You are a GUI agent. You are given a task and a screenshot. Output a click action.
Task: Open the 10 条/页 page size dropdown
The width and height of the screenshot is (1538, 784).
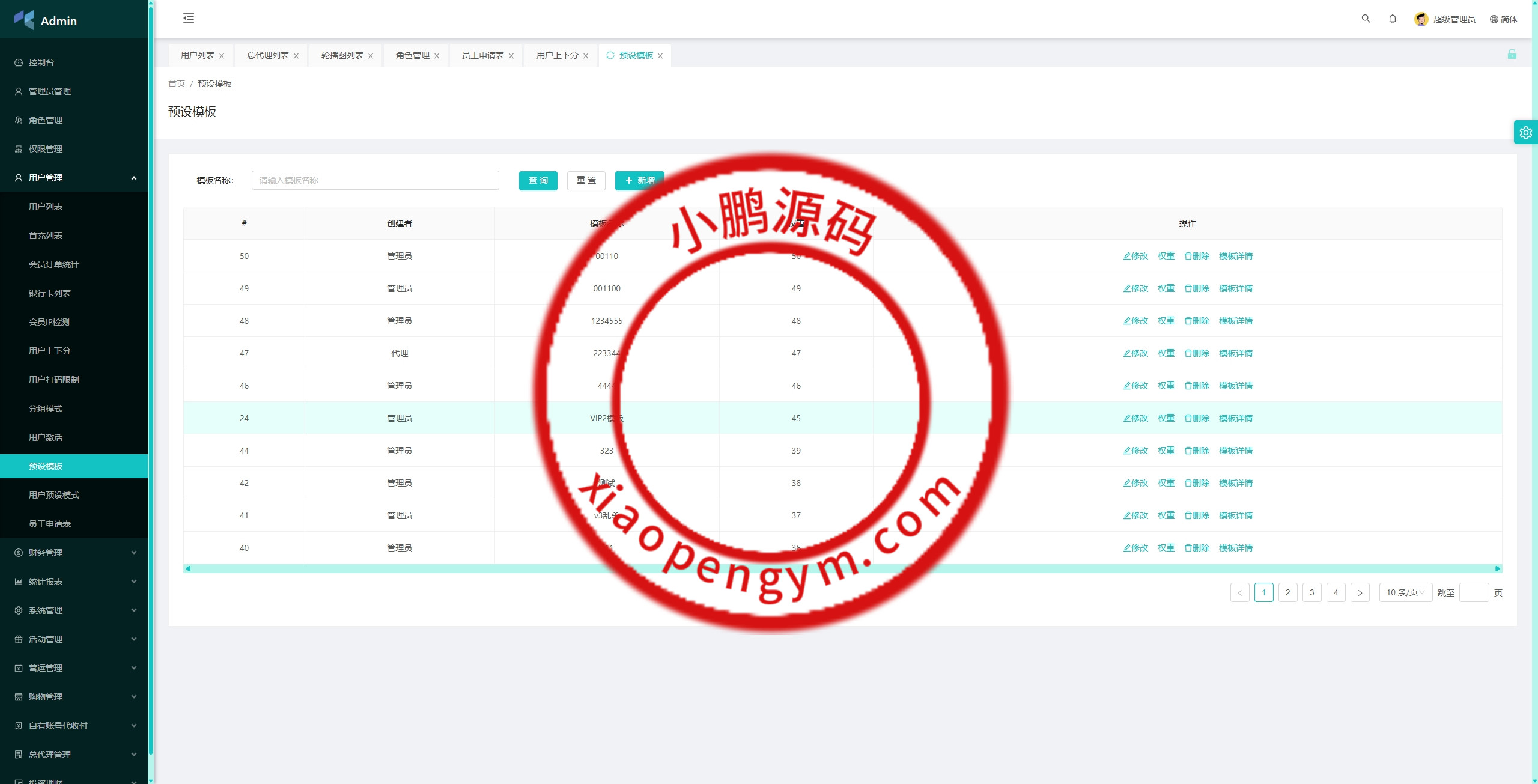point(1405,592)
